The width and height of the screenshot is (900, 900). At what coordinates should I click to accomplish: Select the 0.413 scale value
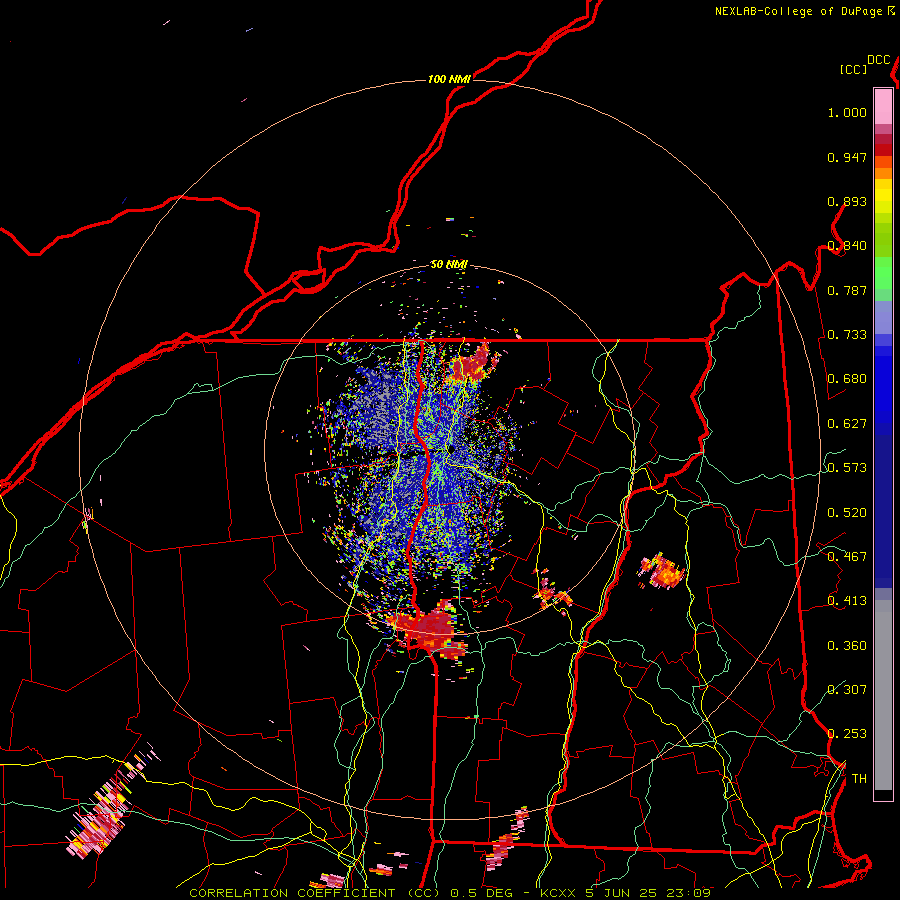pos(847,601)
